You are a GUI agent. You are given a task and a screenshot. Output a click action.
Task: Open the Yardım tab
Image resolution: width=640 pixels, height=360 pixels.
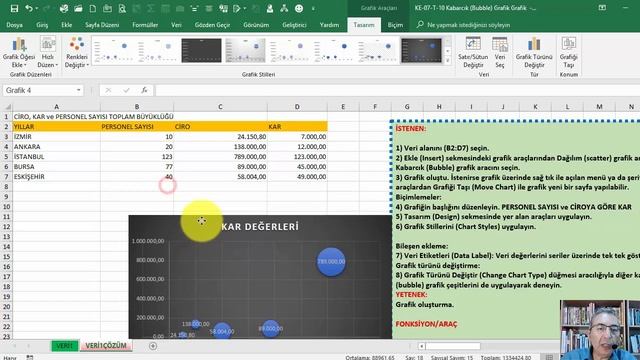pos(329,25)
